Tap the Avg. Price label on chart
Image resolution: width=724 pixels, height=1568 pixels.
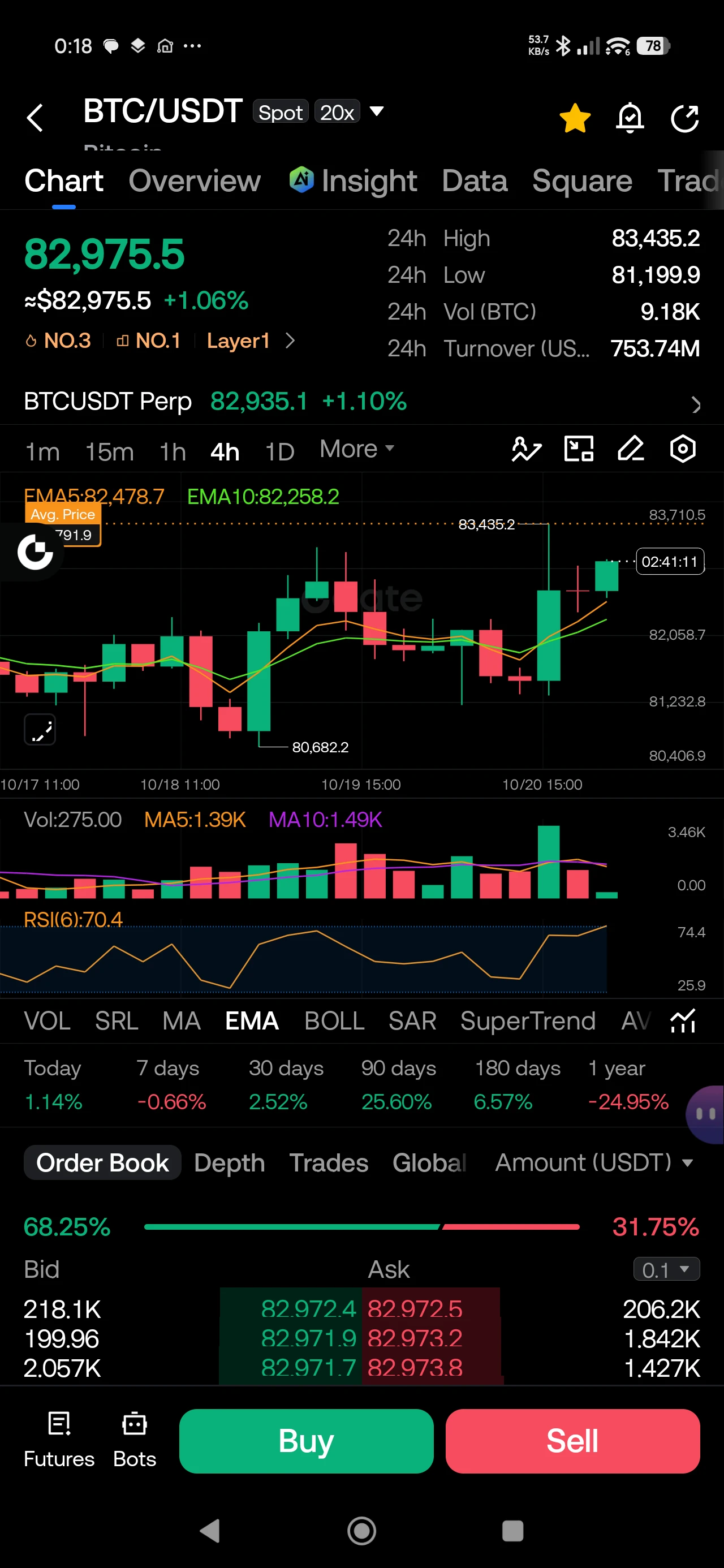click(63, 514)
